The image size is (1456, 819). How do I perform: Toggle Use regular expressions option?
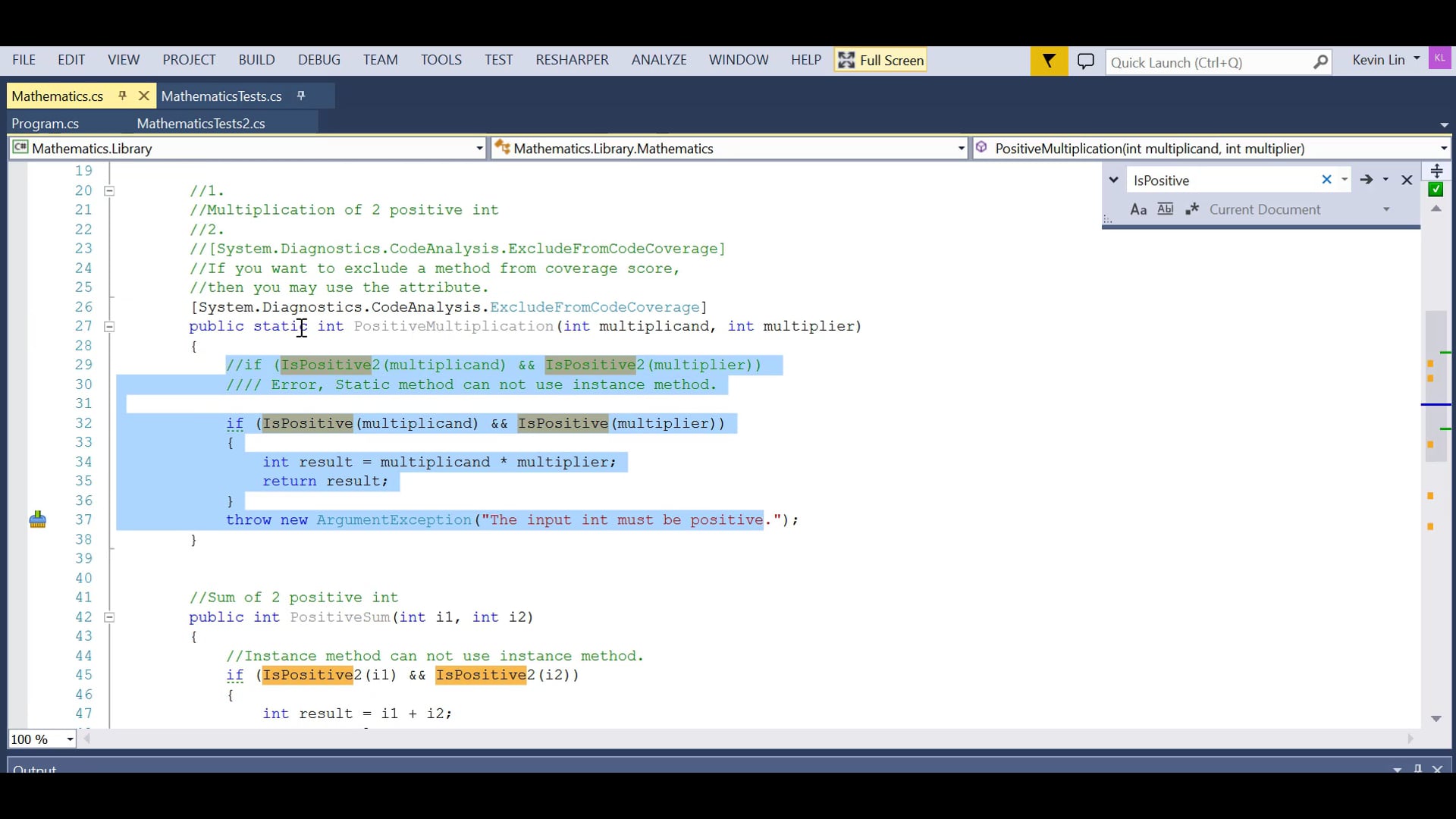tap(1191, 209)
